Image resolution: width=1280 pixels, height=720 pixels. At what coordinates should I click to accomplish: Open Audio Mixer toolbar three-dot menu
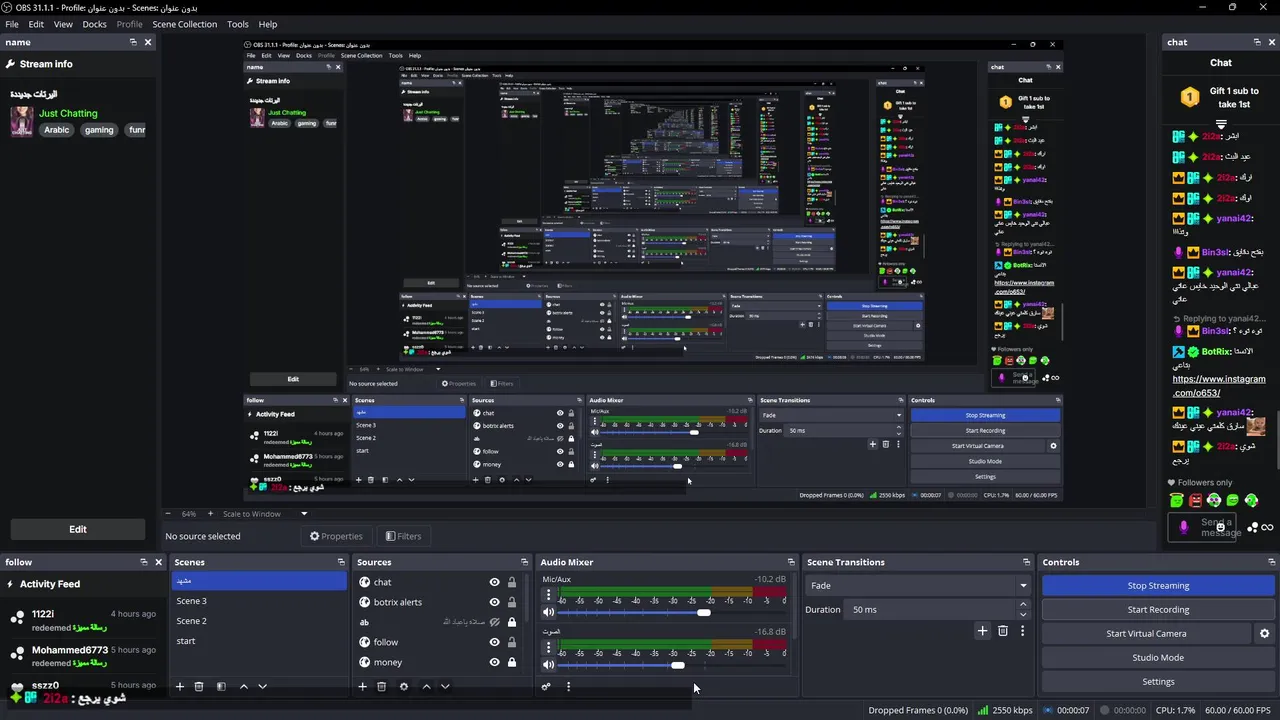(568, 686)
